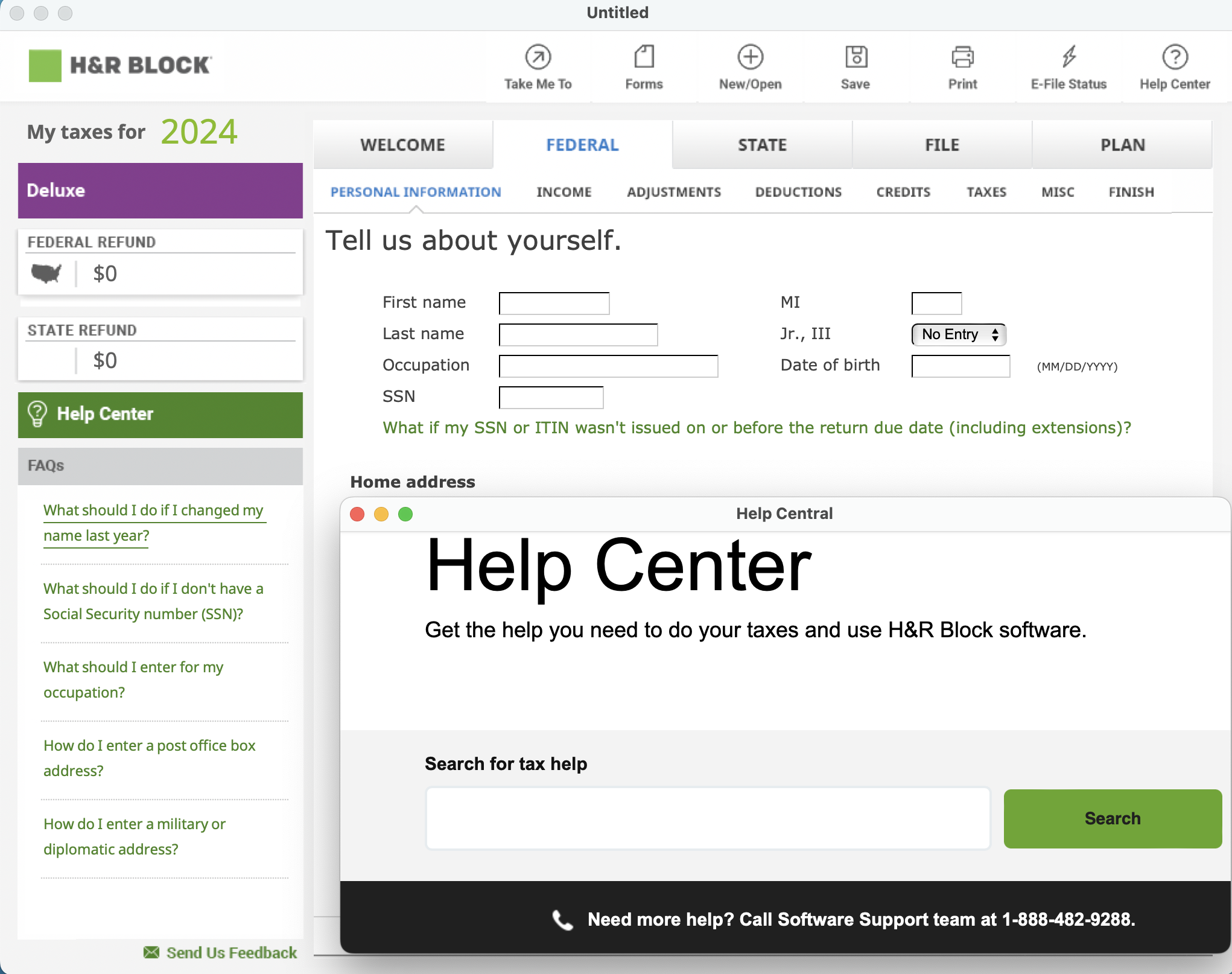The image size is (1232, 974).
Task: Click the phone icon next to Software Support
Action: coord(562,920)
